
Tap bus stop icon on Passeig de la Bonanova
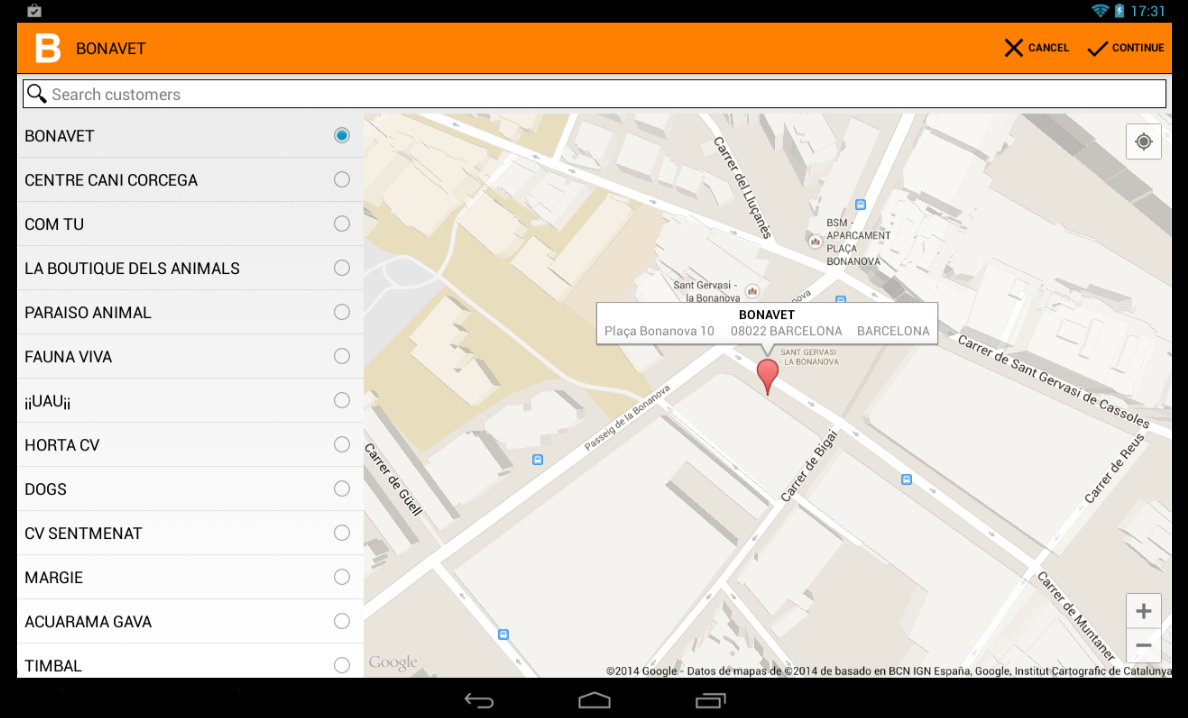pos(537,460)
